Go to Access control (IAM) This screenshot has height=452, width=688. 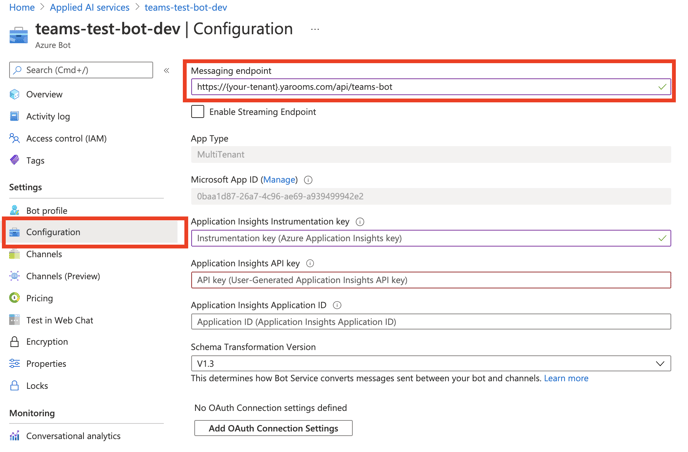[x=66, y=138]
